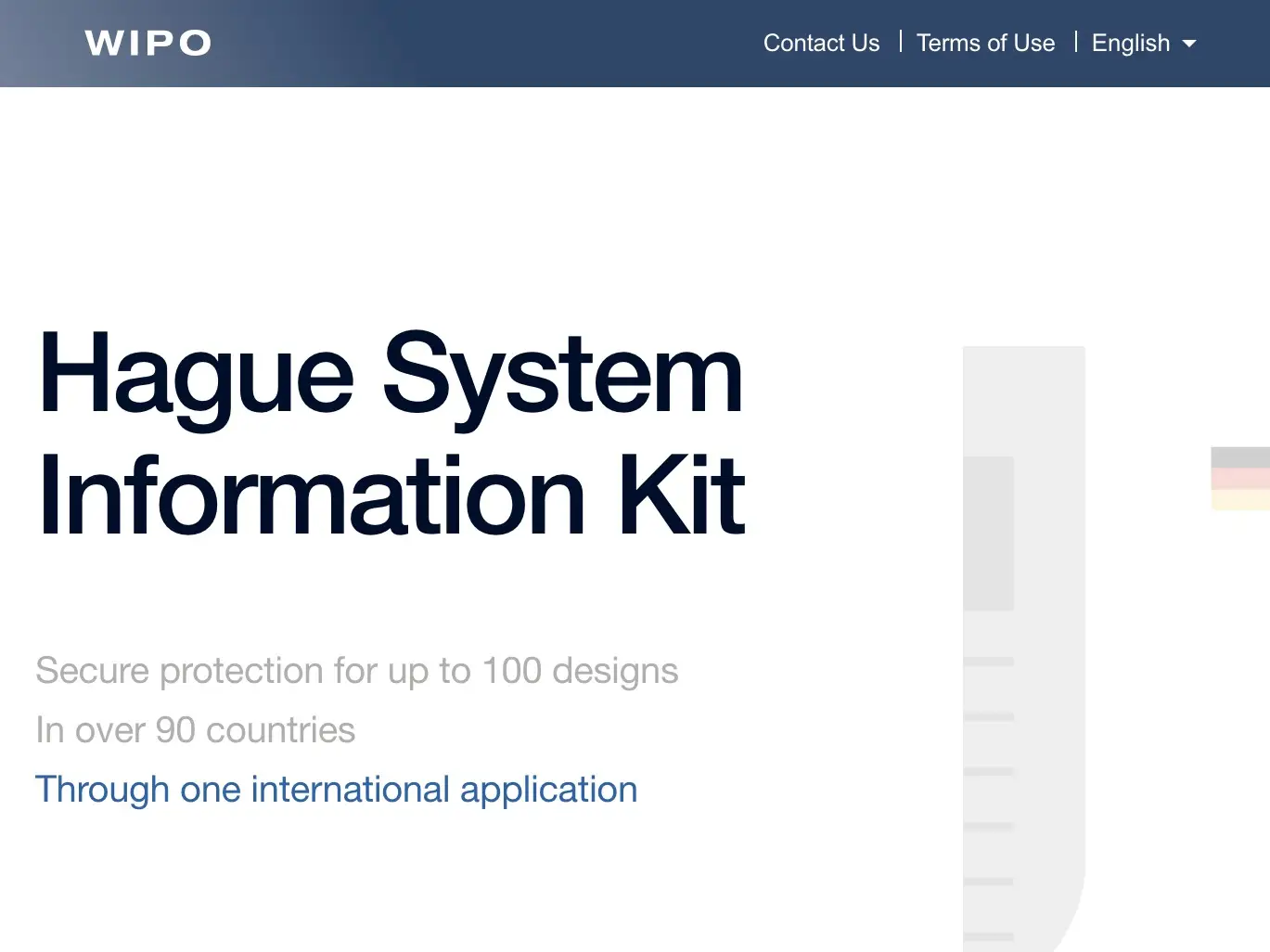The height and width of the screenshot is (952, 1270).
Task: Click 'Secure protection for up to 100 designs'
Action: [357, 670]
